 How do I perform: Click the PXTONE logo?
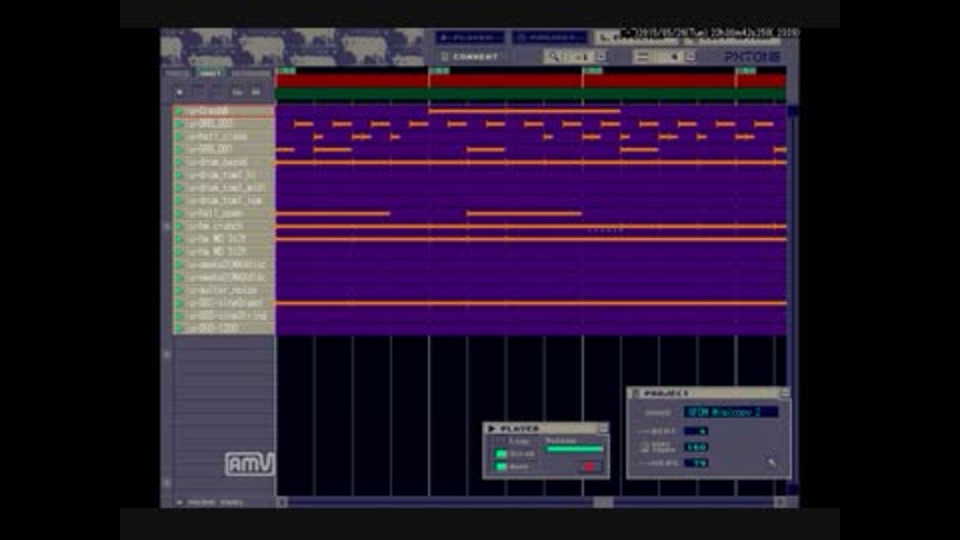click(752, 57)
